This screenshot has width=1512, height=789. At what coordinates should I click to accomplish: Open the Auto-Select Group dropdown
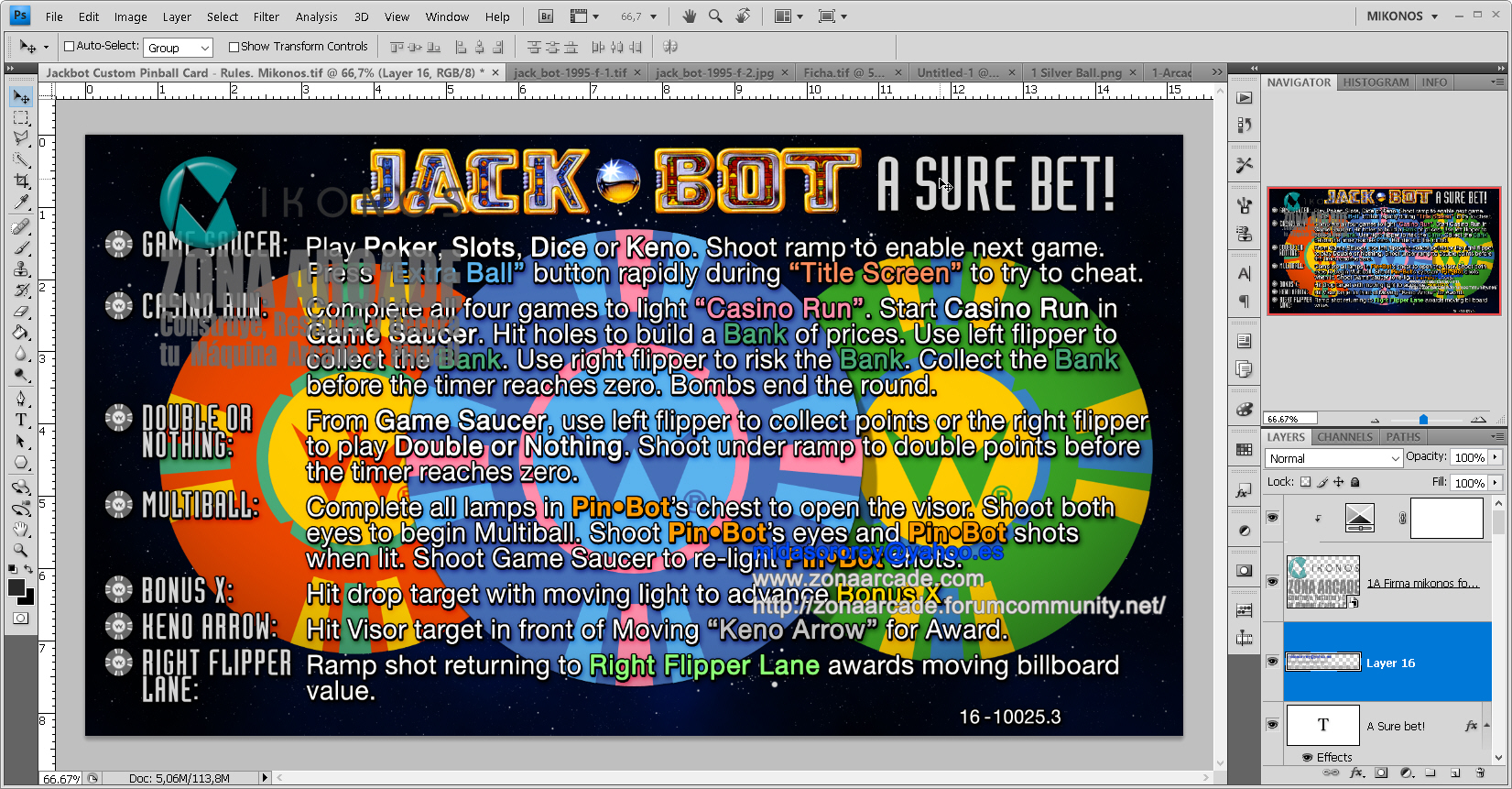(179, 48)
